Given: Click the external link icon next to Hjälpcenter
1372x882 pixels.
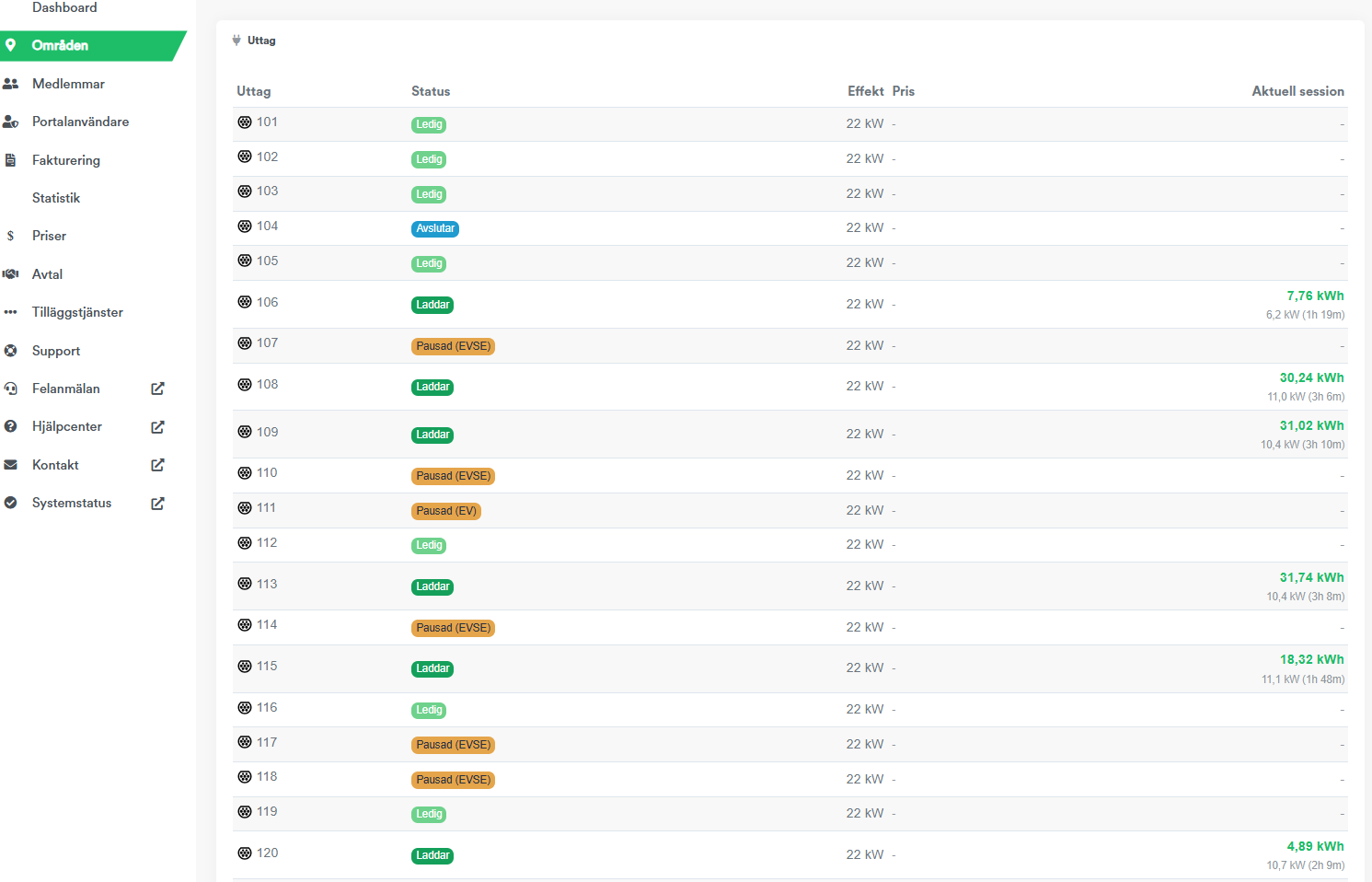Looking at the screenshot, I should point(157,427).
